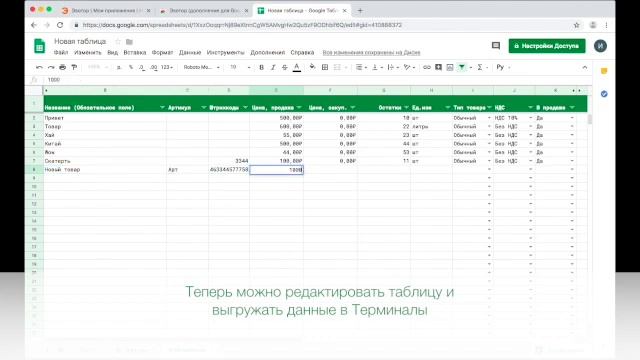Switch to the first Эвотор browser tab

pos(106,11)
